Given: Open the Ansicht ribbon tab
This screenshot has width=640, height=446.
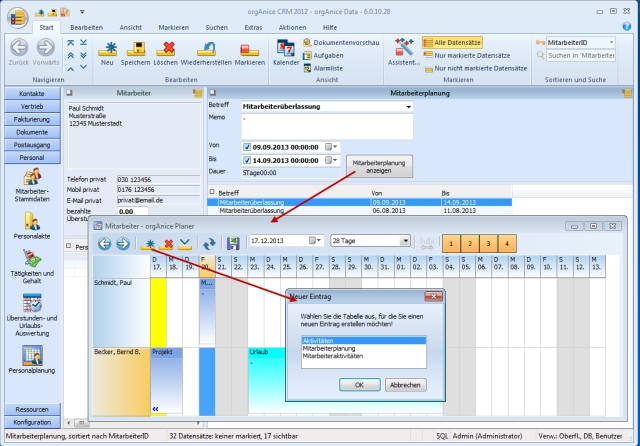Looking at the screenshot, I should click(x=131, y=27).
